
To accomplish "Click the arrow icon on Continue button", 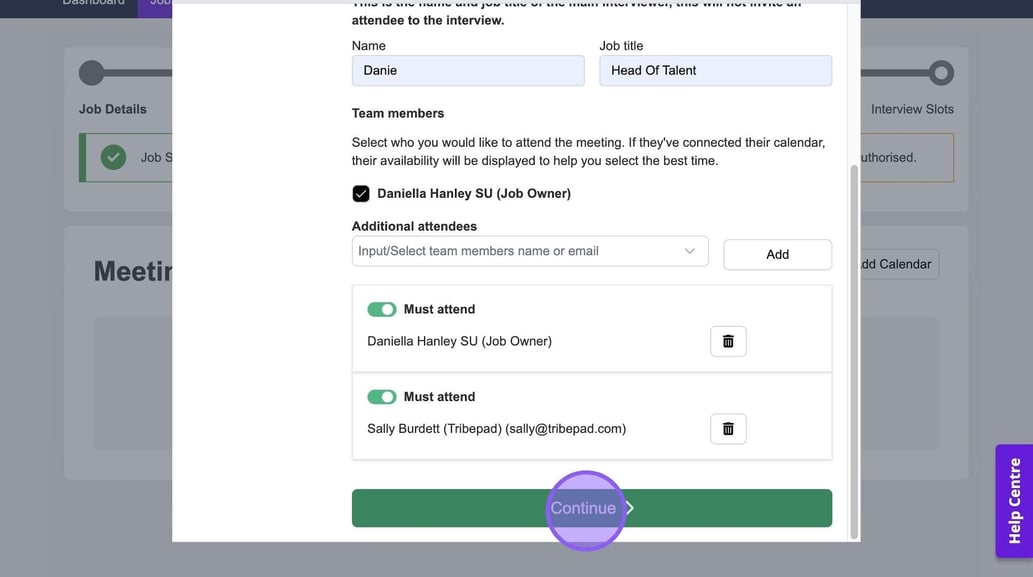I will pos(630,508).
